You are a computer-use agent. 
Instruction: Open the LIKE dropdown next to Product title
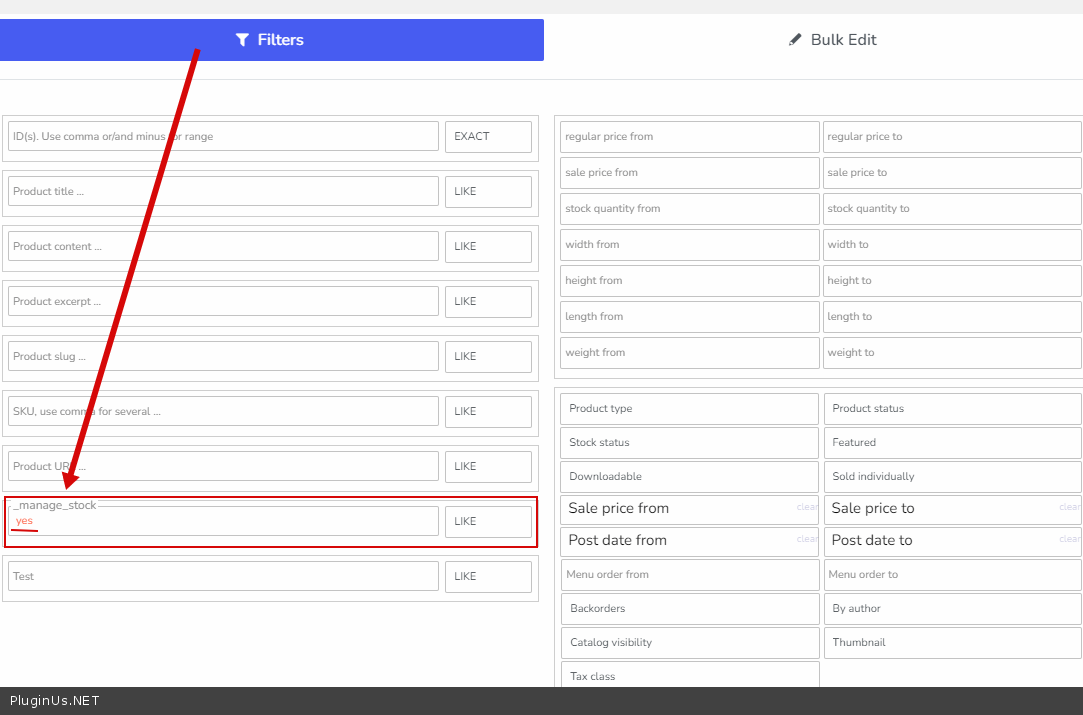click(x=488, y=192)
